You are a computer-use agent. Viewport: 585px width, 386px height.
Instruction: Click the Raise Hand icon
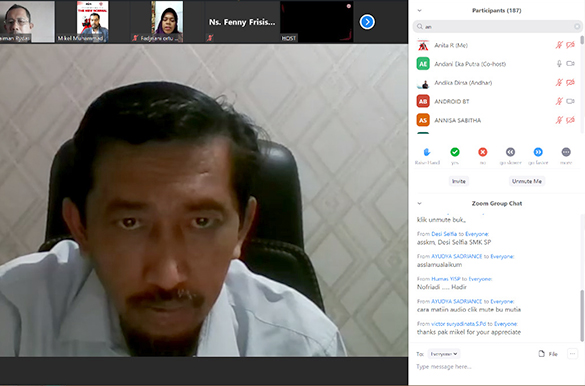tap(427, 152)
